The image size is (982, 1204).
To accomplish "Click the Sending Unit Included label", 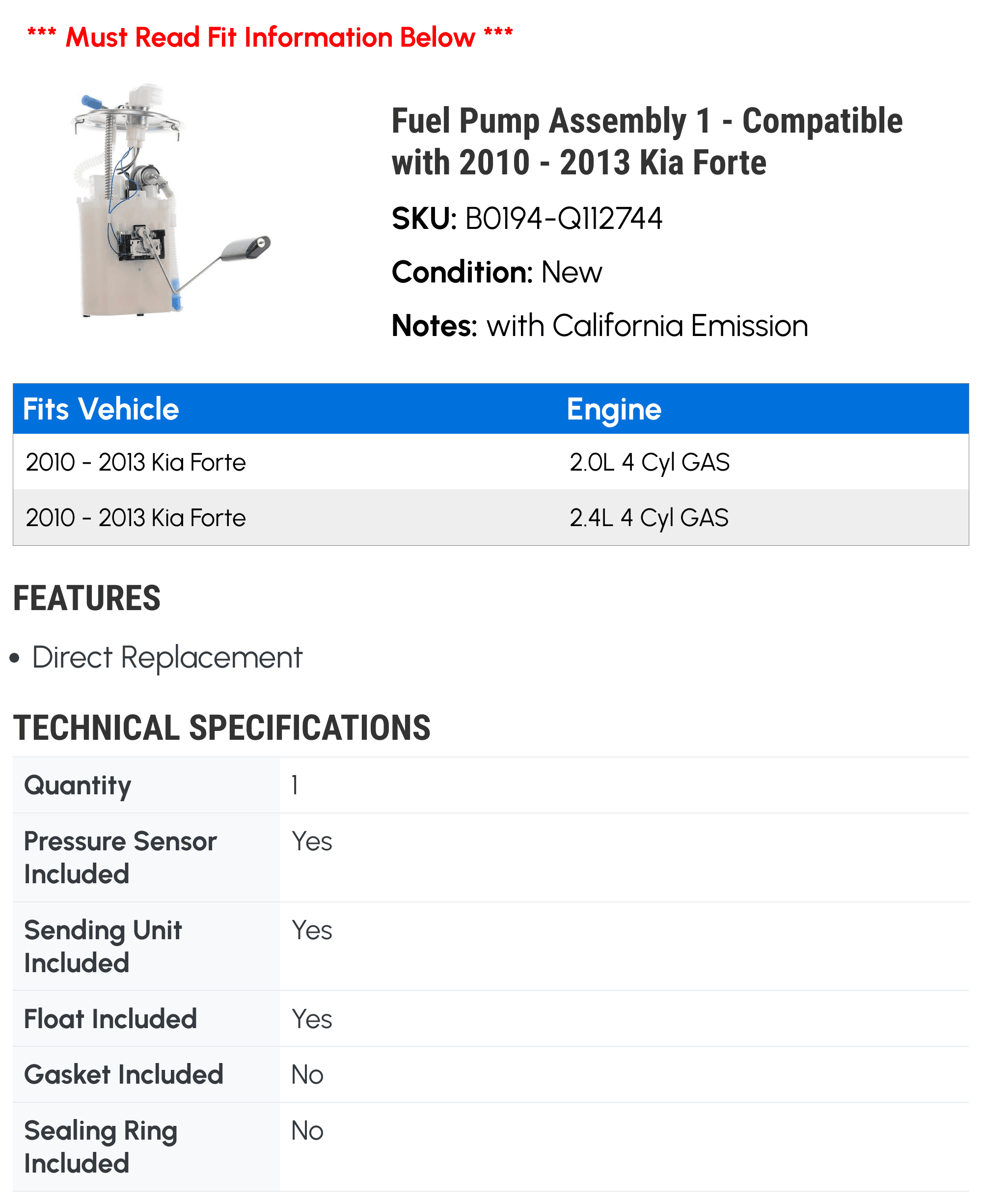I will coord(103,947).
